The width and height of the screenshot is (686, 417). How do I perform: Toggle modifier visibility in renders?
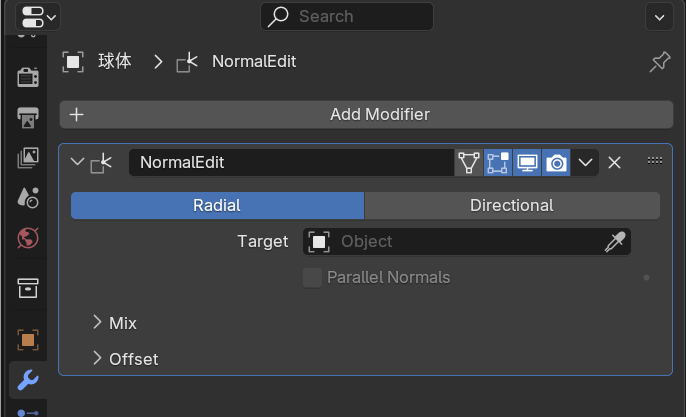pos(556,162)
